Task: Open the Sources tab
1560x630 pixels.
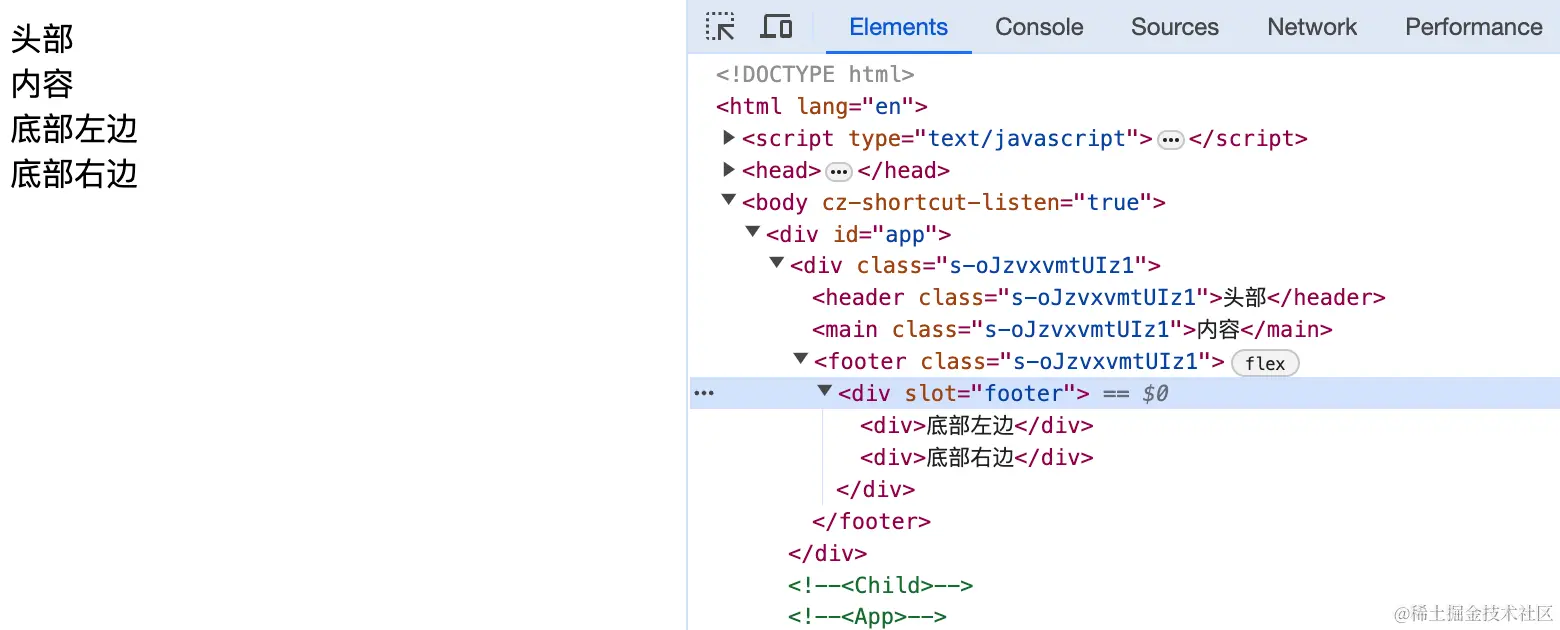Action: (1175, 27)
